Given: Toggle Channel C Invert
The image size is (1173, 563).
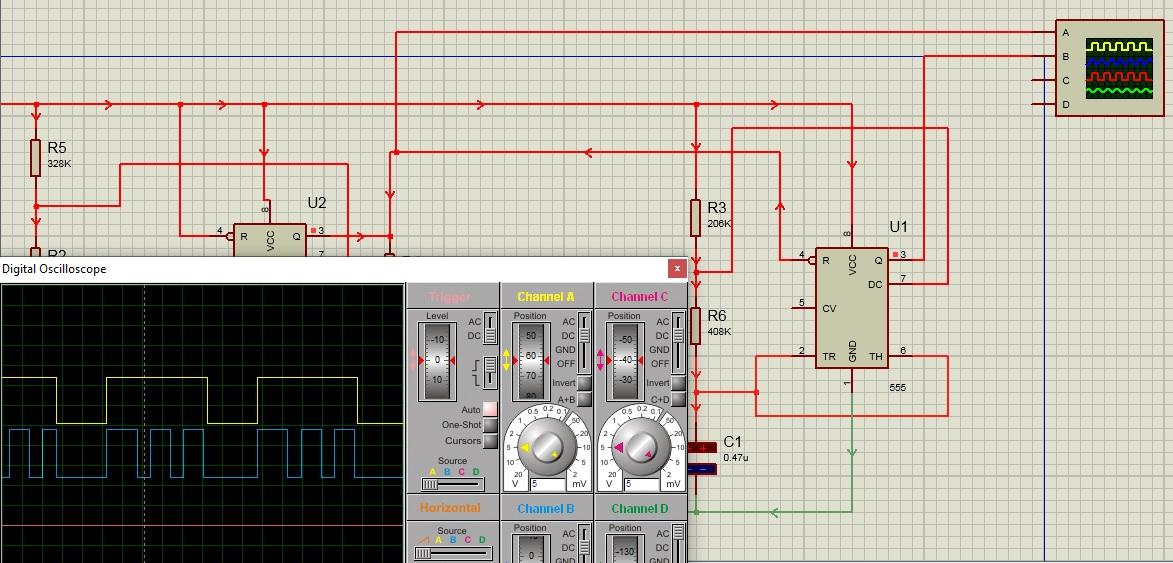Looking at the screenshot, I should point(679,383).
